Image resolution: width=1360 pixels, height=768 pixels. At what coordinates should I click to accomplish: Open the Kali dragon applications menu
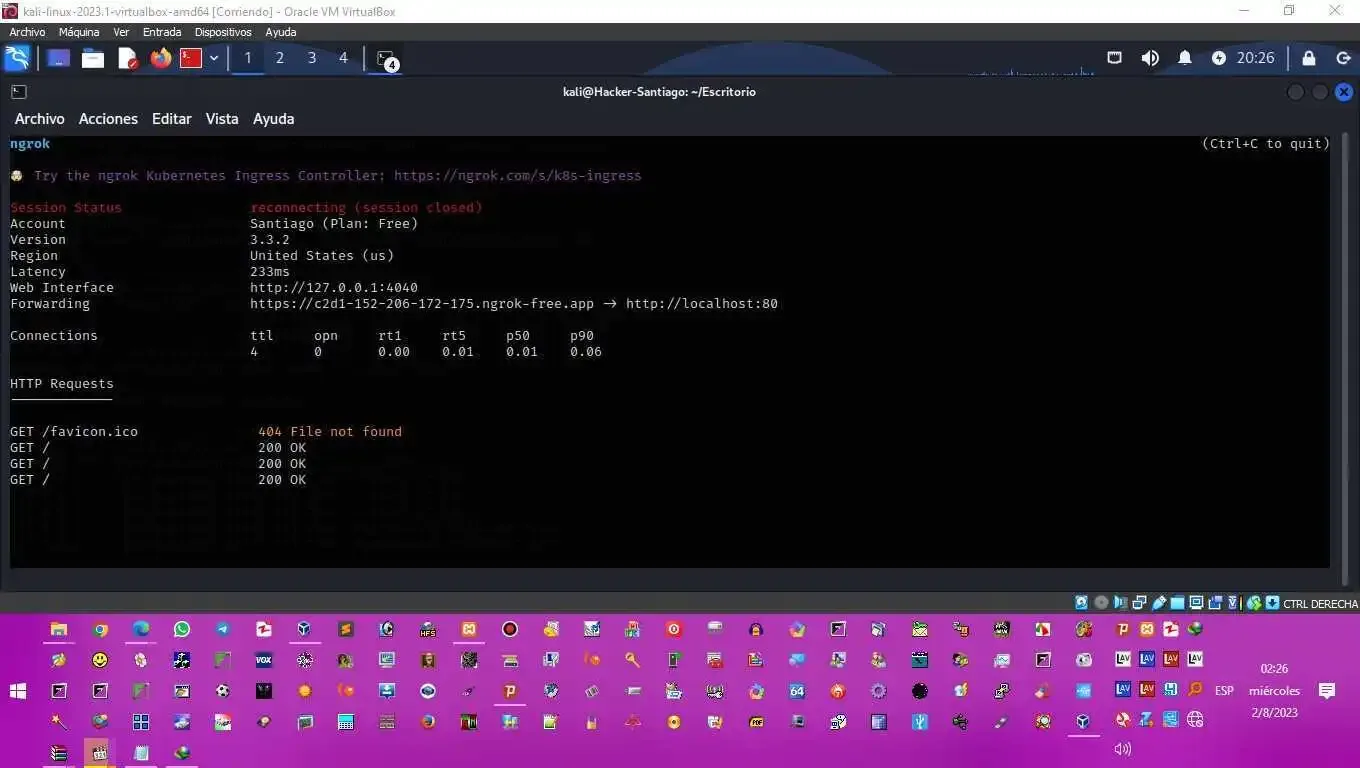(17, 58)
